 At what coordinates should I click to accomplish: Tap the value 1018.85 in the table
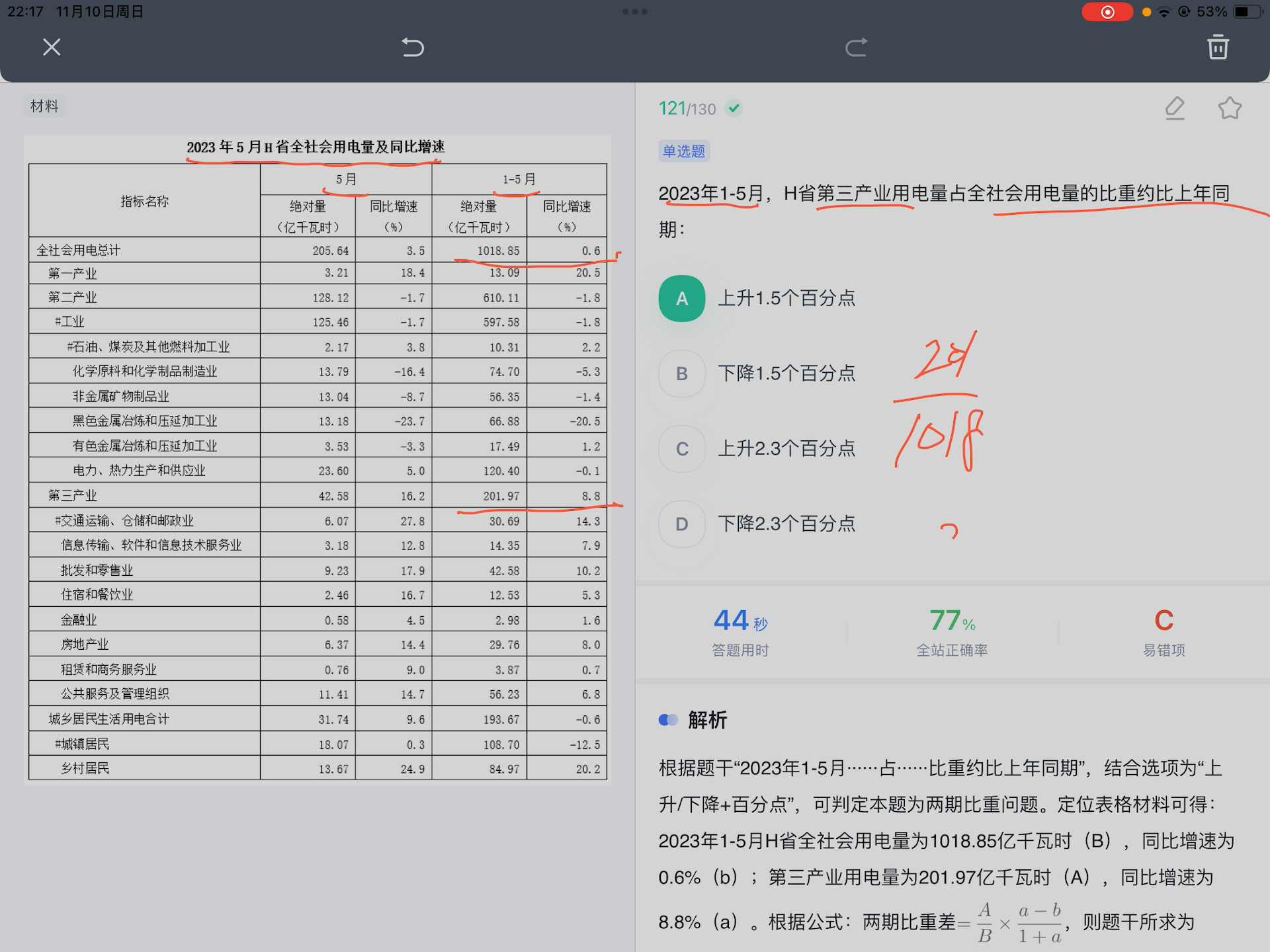[498, 251]
